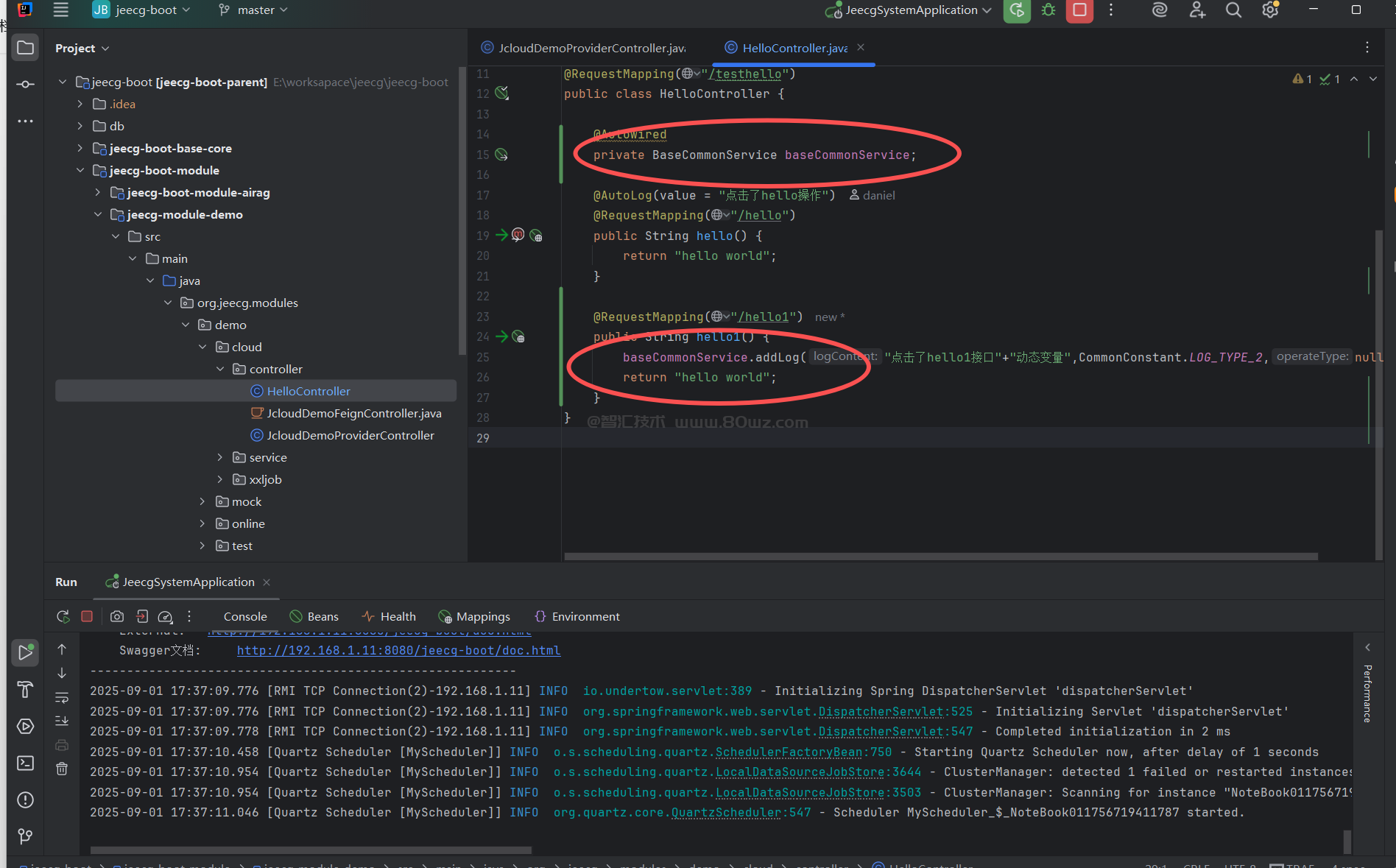Open the Problems tool window
Image resolution: width=1396 pixels, height=868 pixels.
click(25, 800)
